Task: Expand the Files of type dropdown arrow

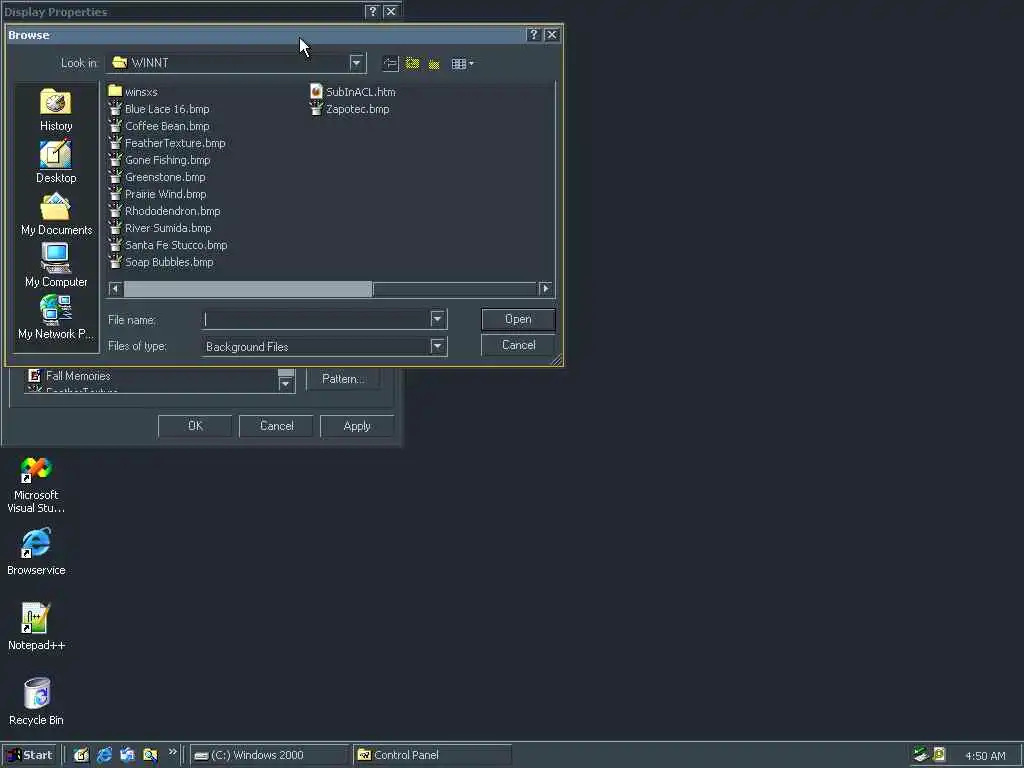Action: click(438, 346)
